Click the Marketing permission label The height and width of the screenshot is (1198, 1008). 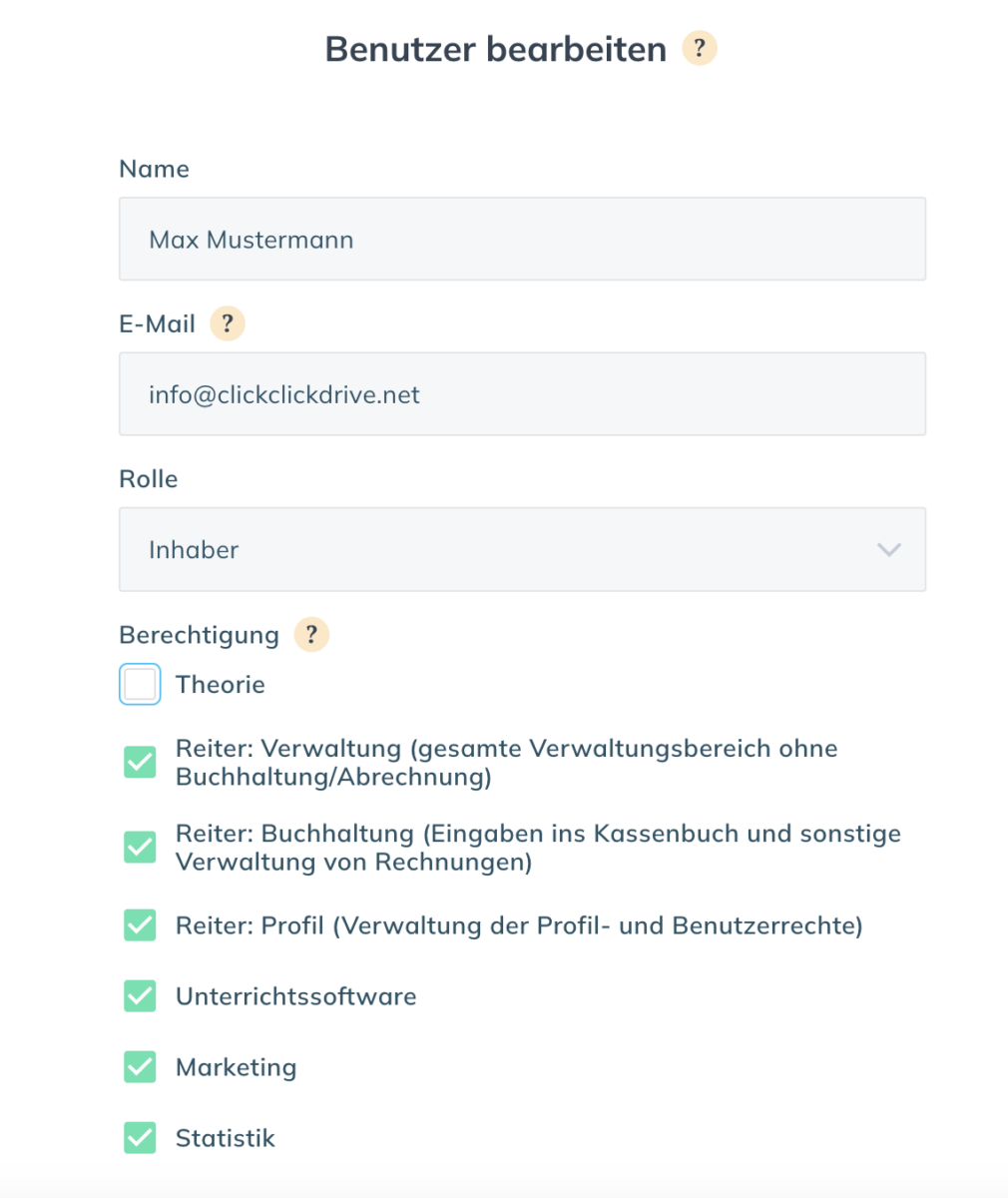point(237,1067)
